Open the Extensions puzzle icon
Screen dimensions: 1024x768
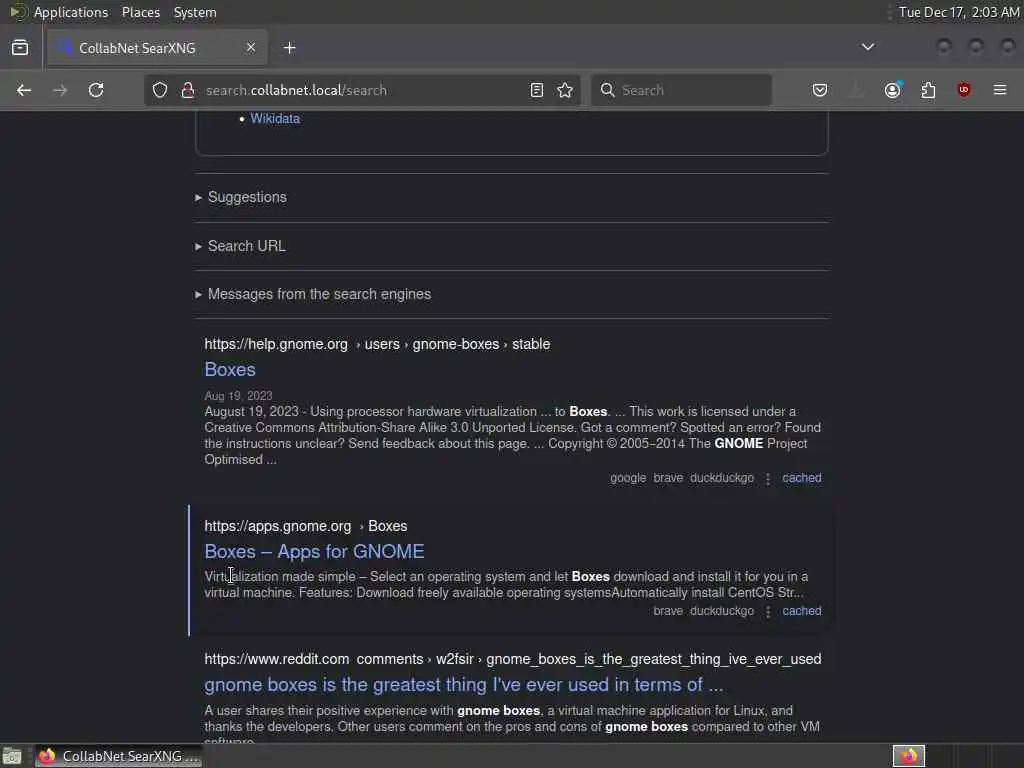pos(928,90)
